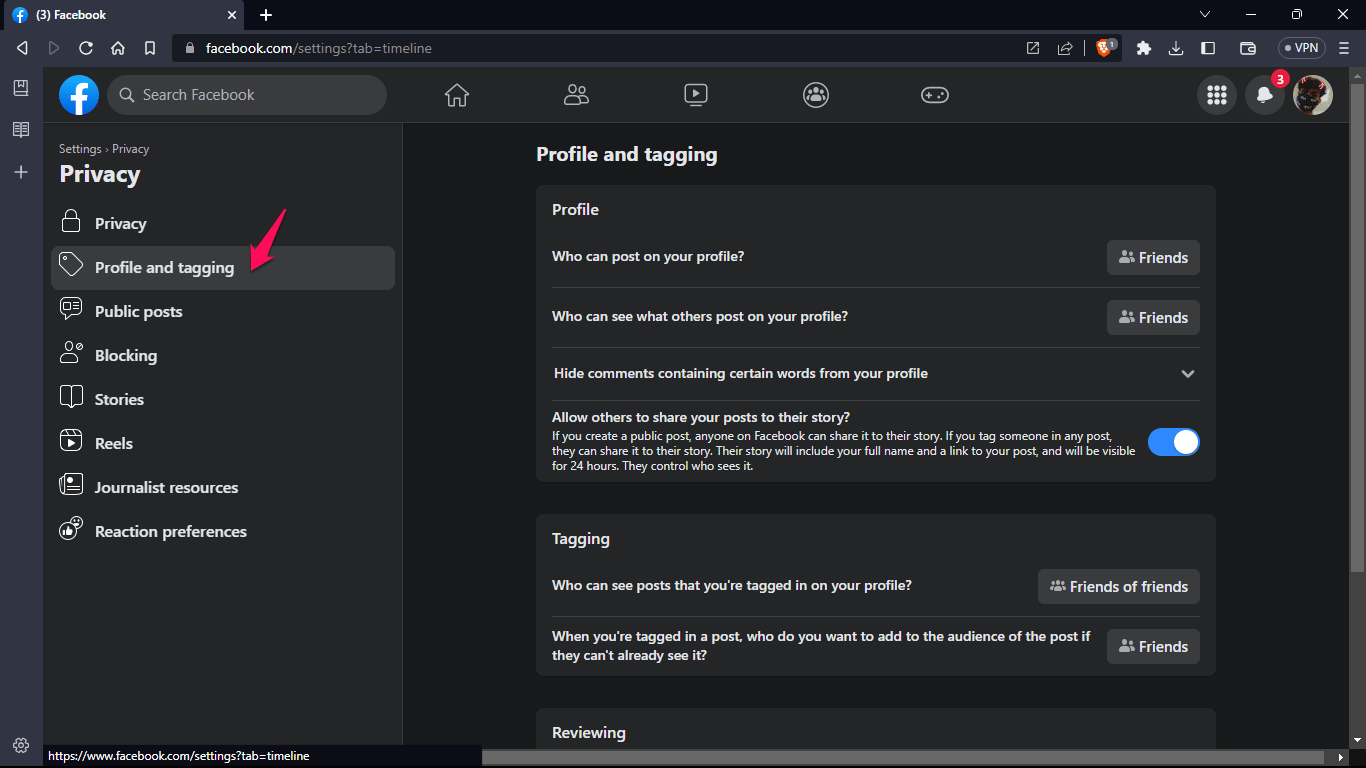Image resolution: width=1366 pixels, height=768 pixels.
Task: Click the open-in-app icon in address bar
Action: pyautogui.click(x=1033, y=48)
